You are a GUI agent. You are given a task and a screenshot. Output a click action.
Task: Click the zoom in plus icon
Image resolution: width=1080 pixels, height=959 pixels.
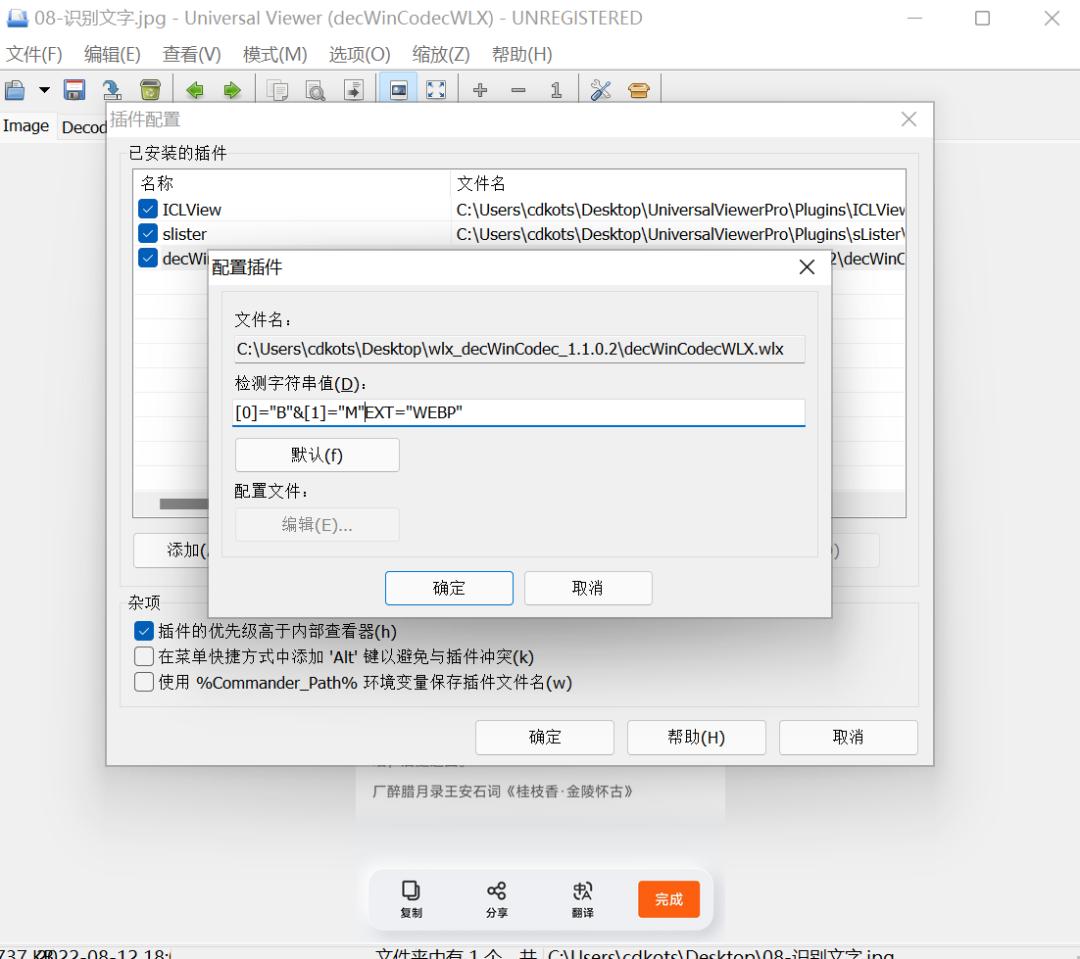[x=480, y=90]
